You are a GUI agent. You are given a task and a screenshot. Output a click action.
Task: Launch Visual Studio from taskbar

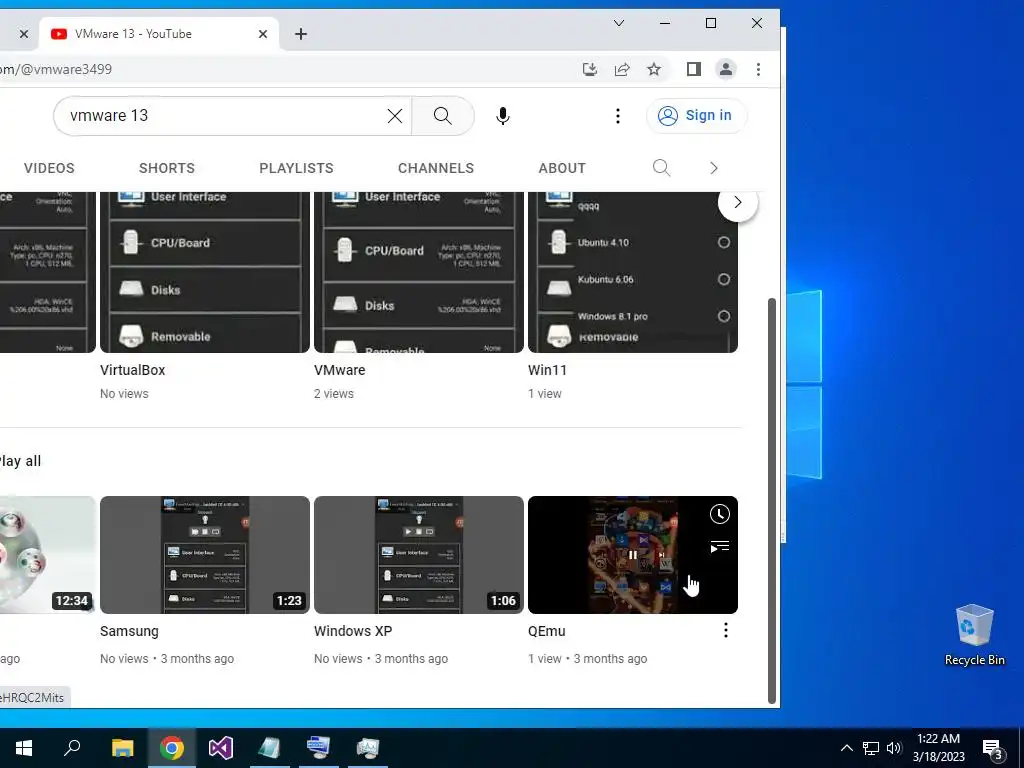click(221, 748)
